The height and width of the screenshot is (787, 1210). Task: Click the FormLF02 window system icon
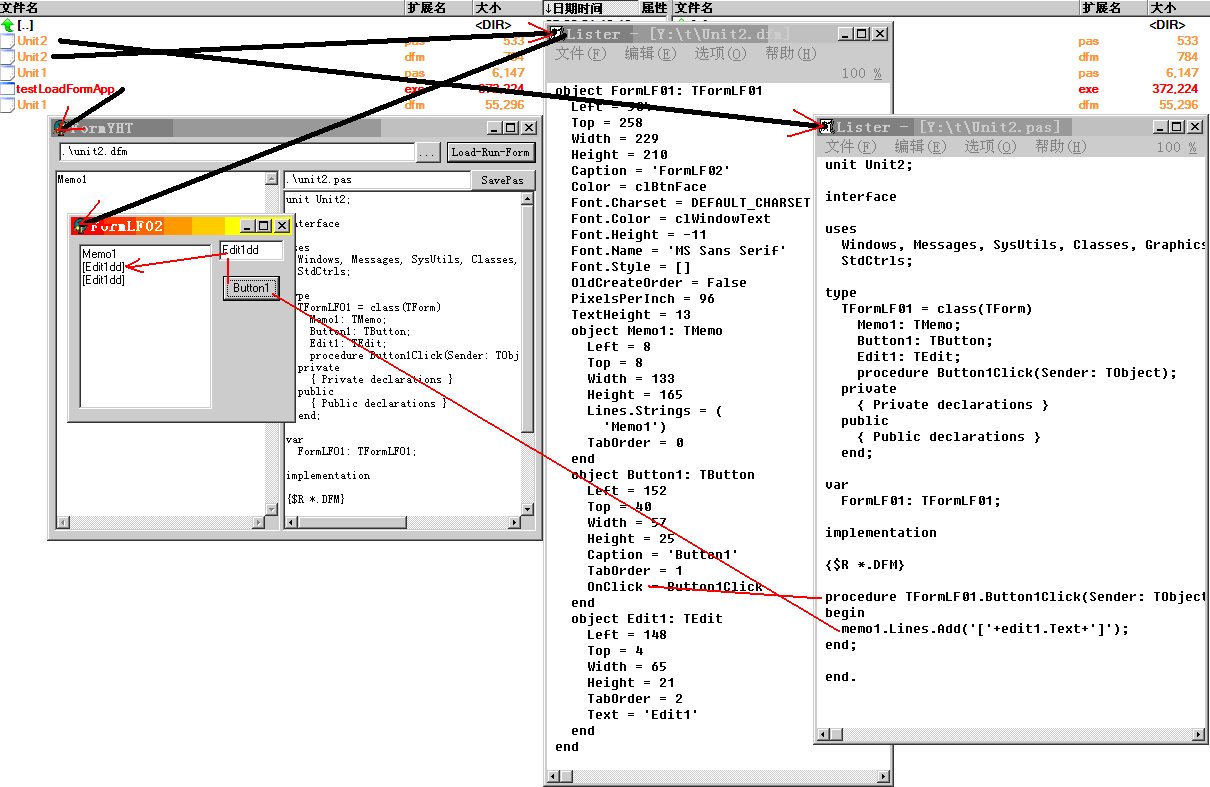coord(80,226)
